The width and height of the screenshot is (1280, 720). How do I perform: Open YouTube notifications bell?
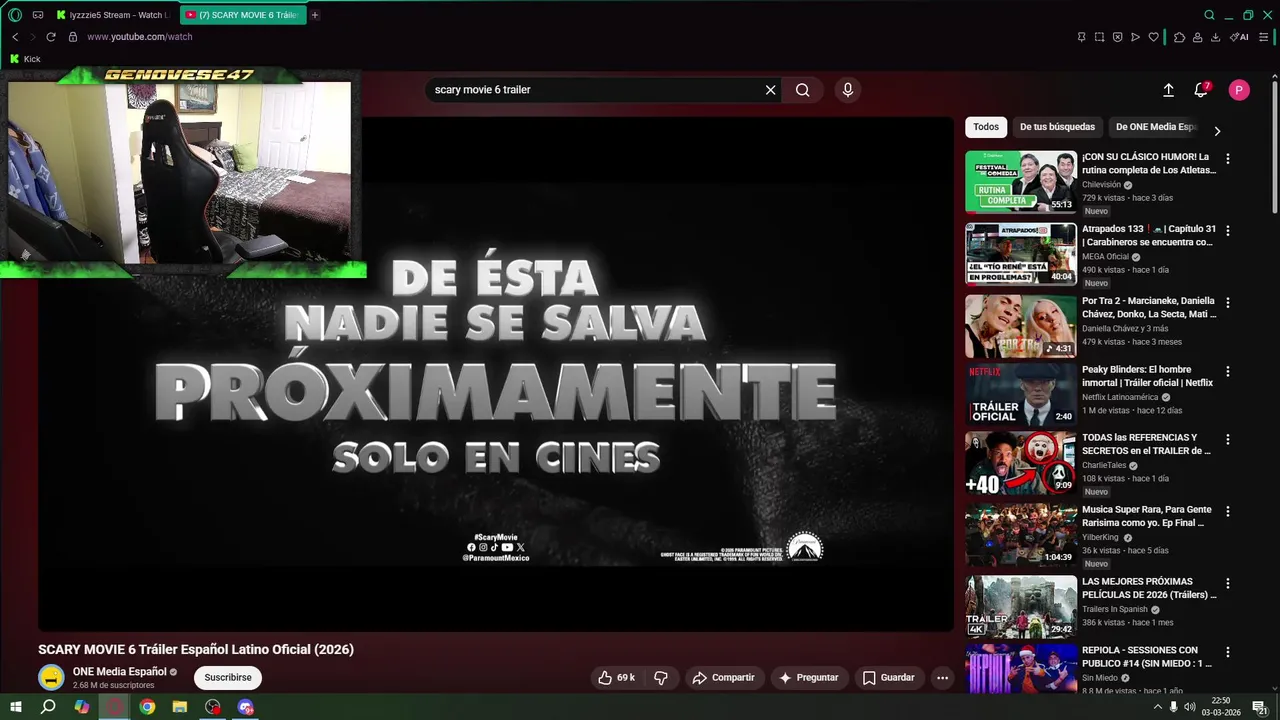pyautogui.click(x=1201, y=90)
